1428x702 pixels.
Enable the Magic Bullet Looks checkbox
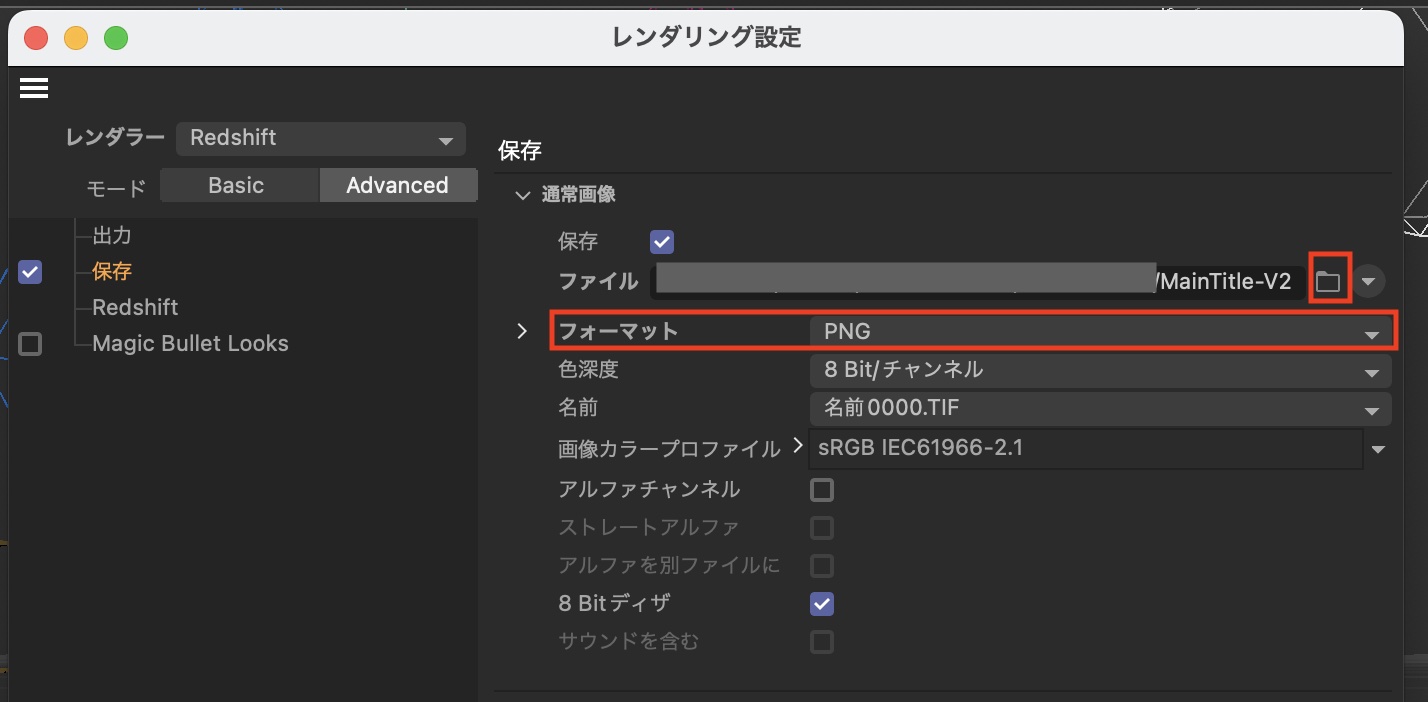tap(30, 344)
